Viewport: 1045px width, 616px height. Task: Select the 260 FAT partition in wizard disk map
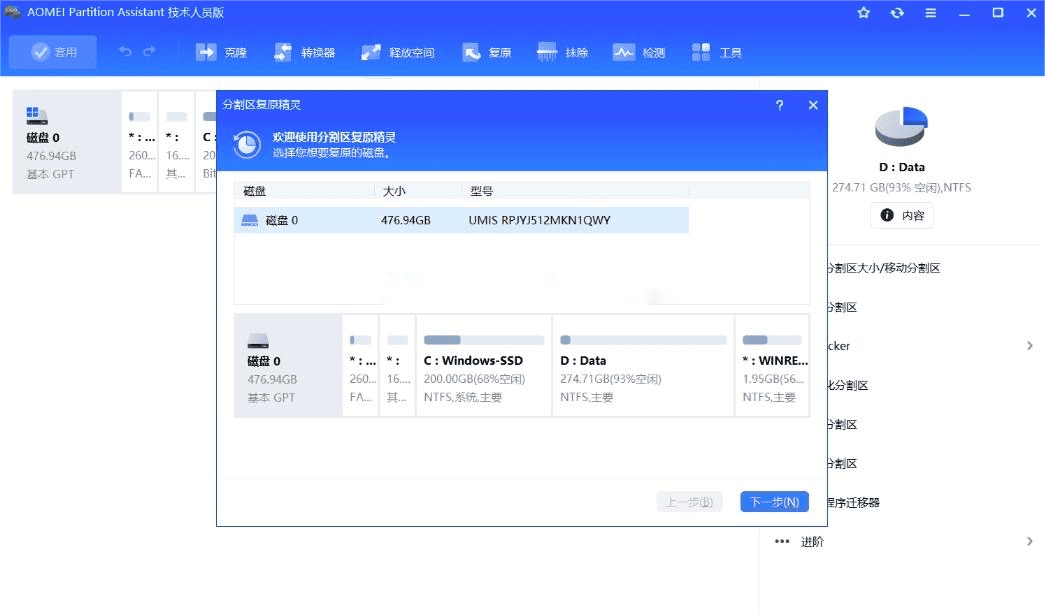(x=361, y=366)
